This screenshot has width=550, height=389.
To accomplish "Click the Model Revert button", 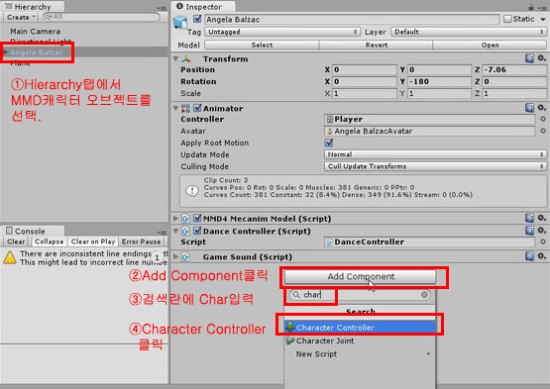I will click(376, 45).
